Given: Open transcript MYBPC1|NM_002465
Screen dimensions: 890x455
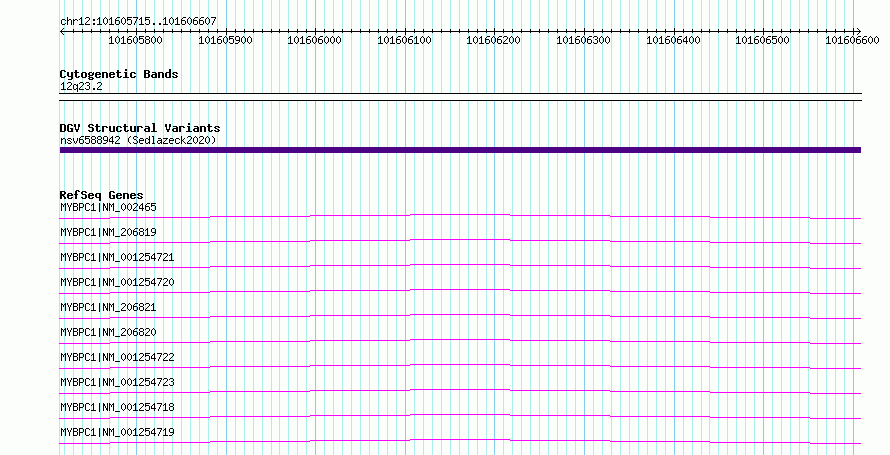Looking at the screenshot, I should coord(108,207).
